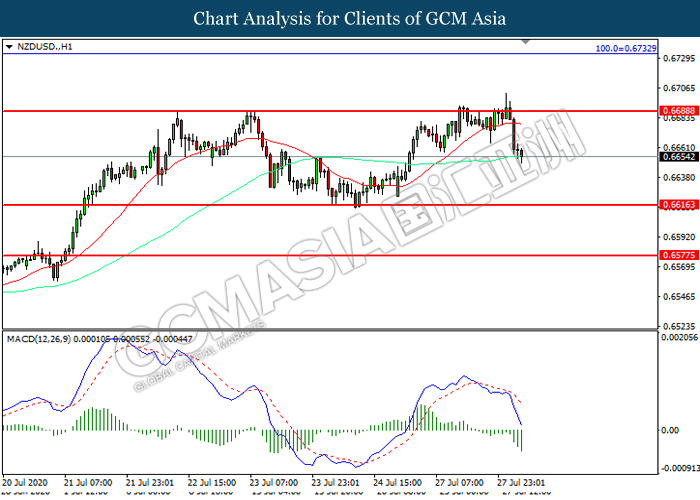Click the chart shift triangle marker
The image size is (700, 500).
point(525,42)
